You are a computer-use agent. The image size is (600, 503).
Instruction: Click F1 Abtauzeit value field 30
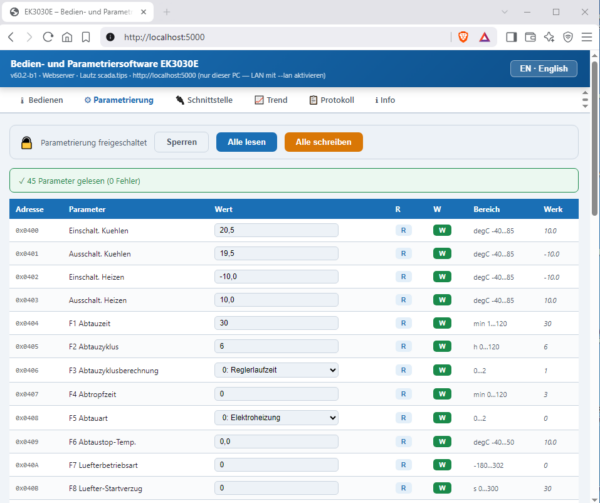276,323
